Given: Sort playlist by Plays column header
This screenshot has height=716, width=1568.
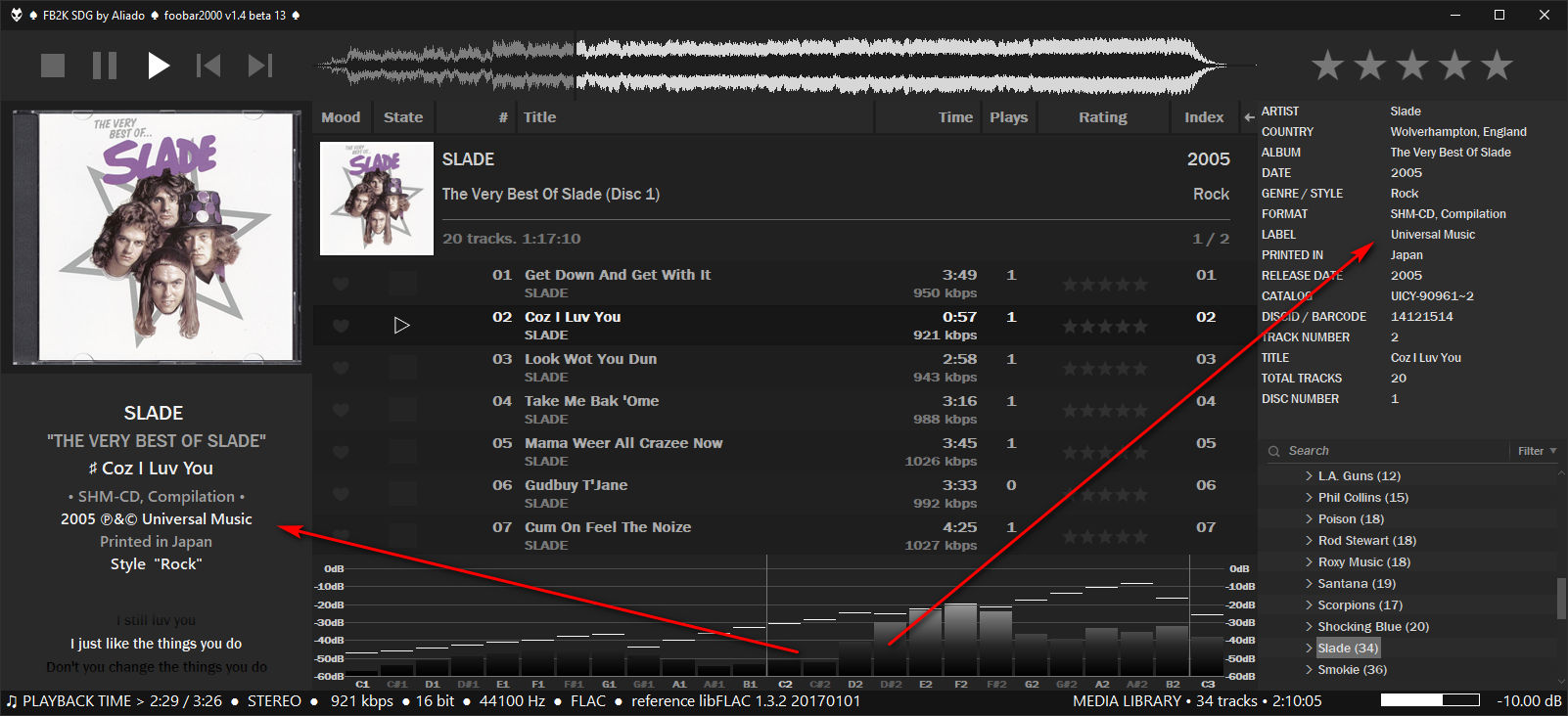Looking at the screenshot, I should click(1008, 117).
